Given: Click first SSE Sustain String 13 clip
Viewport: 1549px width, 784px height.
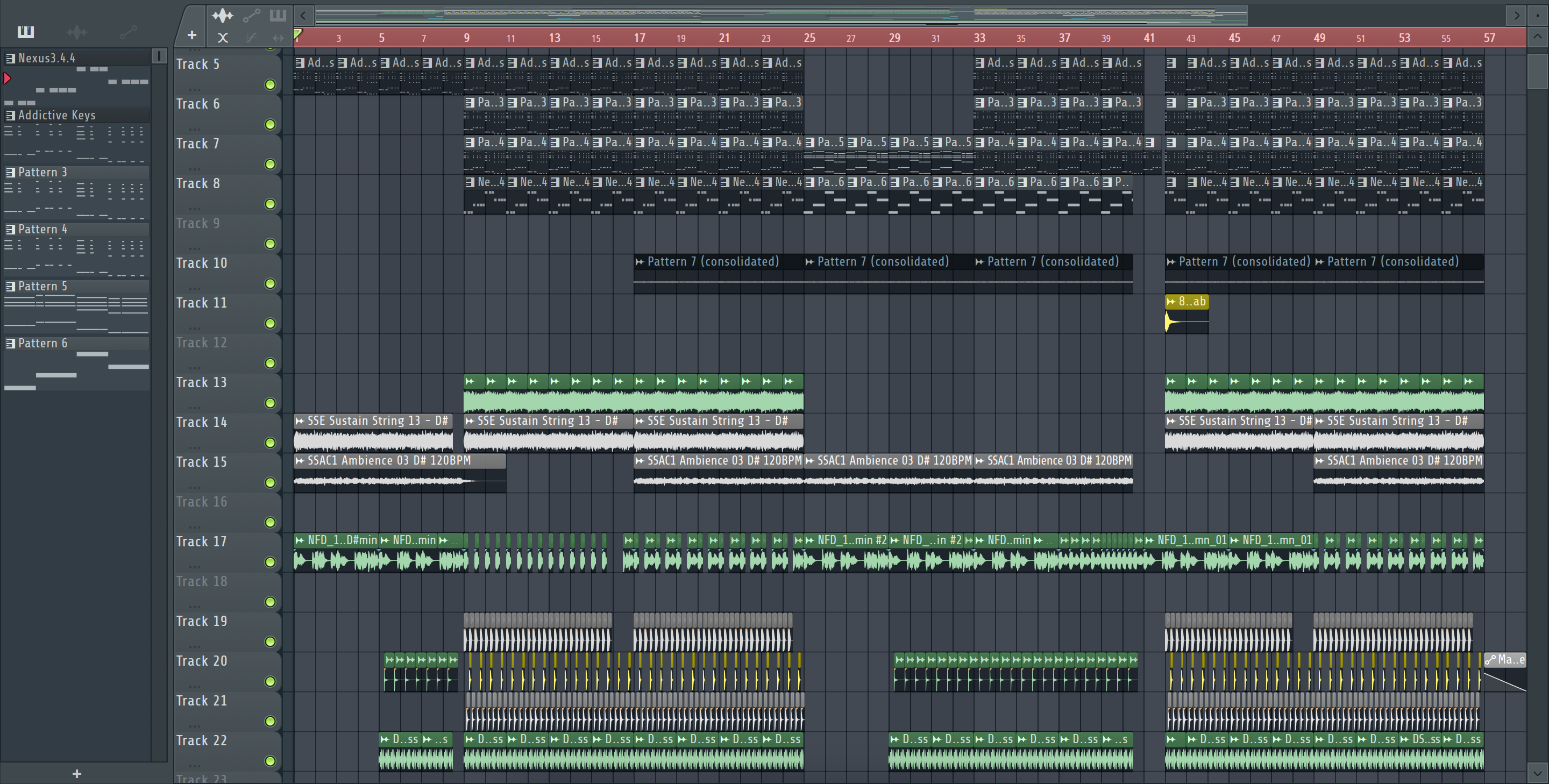Looking at the screenshot, I should coord(373,433).
